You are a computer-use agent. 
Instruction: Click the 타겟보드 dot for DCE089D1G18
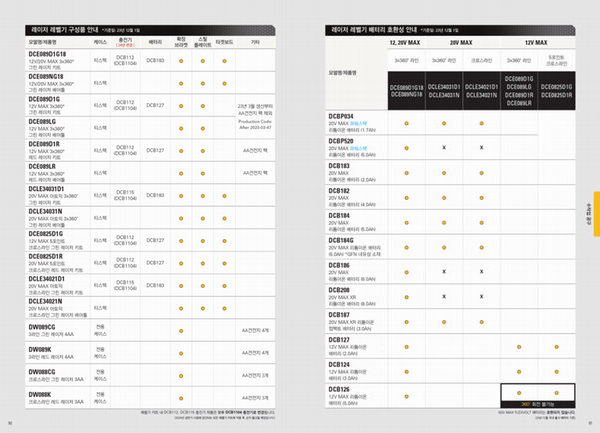(x=225, y=61)
